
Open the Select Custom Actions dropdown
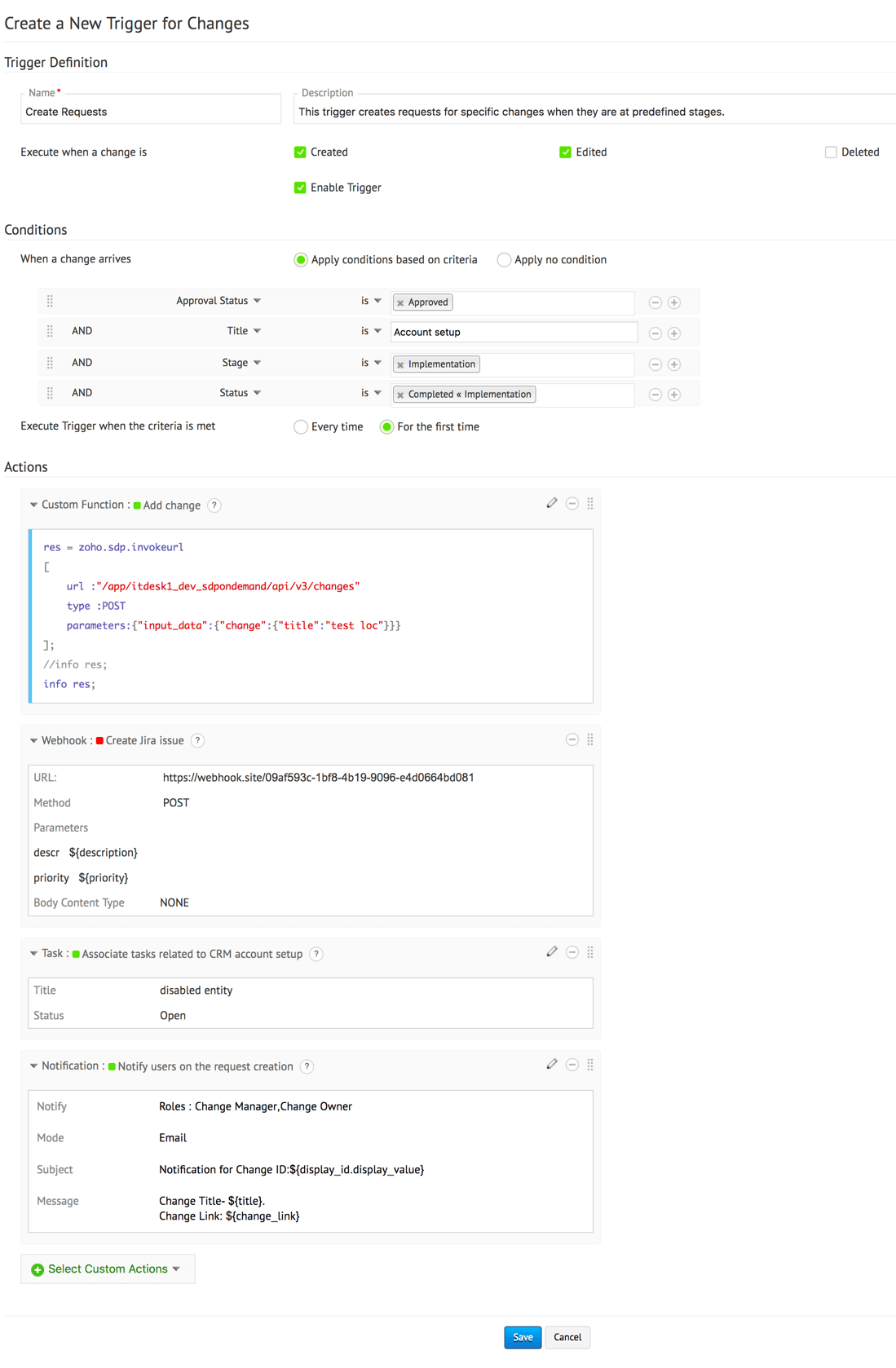pos(107,1269)
